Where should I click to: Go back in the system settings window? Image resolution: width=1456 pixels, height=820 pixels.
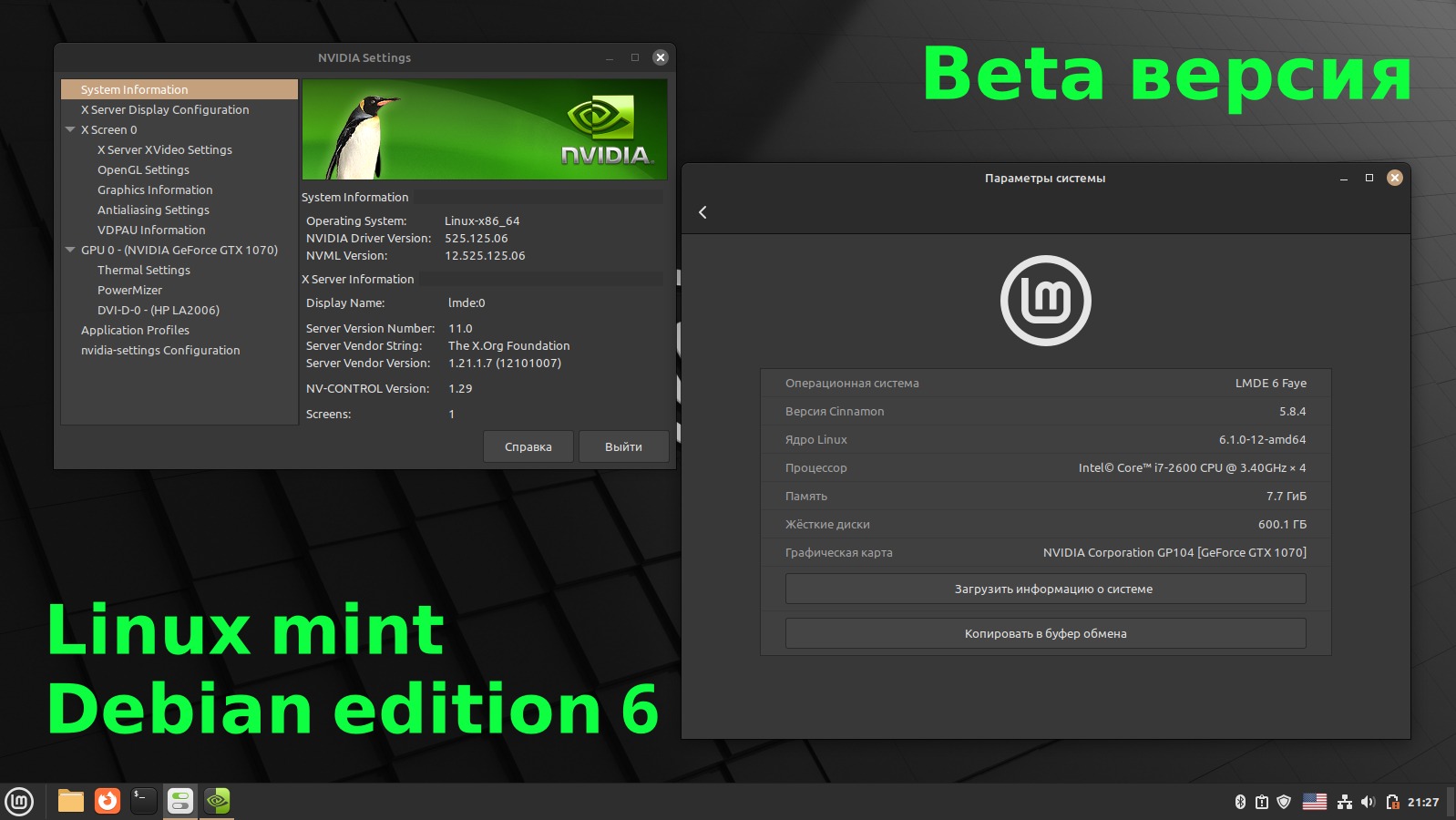702,212
